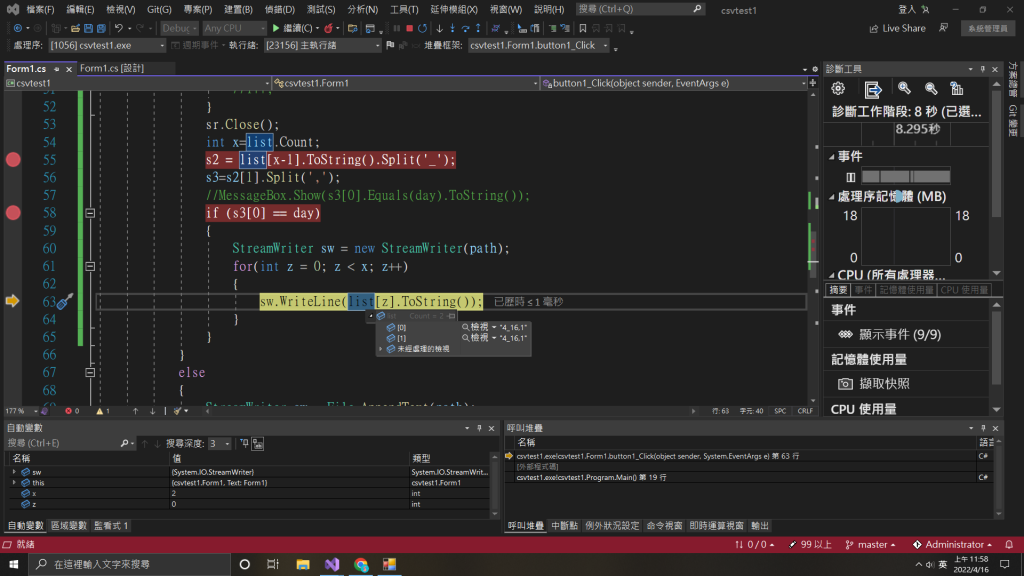Image resolution: width=1024 pixels, height=576 pixels.
Task: Open Visual Studio from the Windows taskbar
Action: coord(332,564)
